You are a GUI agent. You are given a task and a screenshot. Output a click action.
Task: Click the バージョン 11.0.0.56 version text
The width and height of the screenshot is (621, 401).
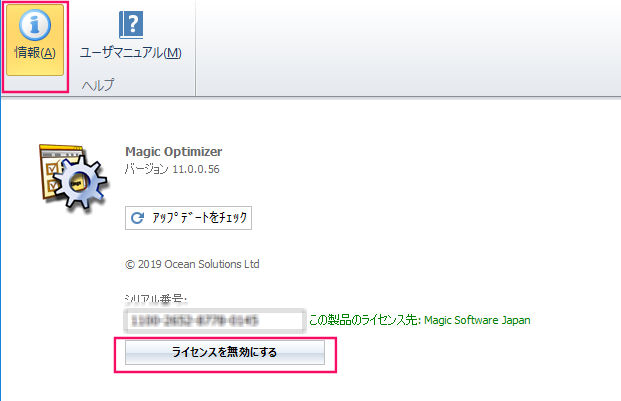pyautogui.click(x=171, y=169)
